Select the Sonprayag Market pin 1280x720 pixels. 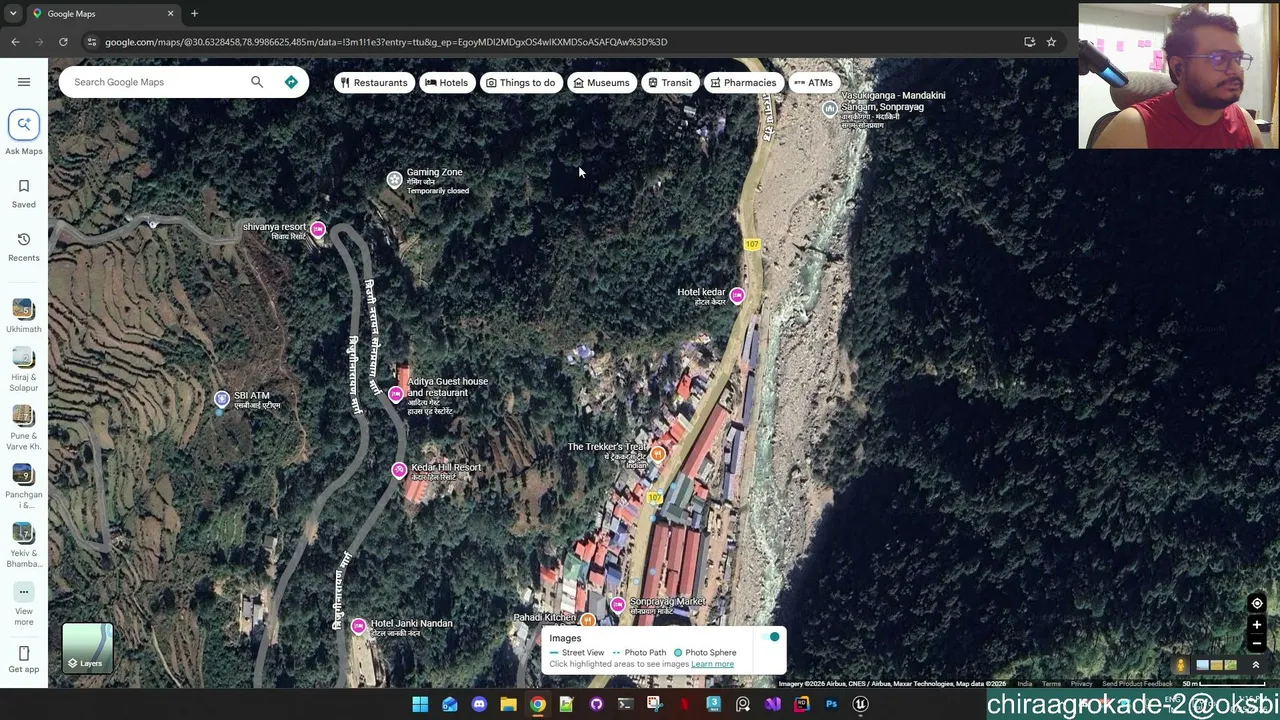(x=618, y=604)
